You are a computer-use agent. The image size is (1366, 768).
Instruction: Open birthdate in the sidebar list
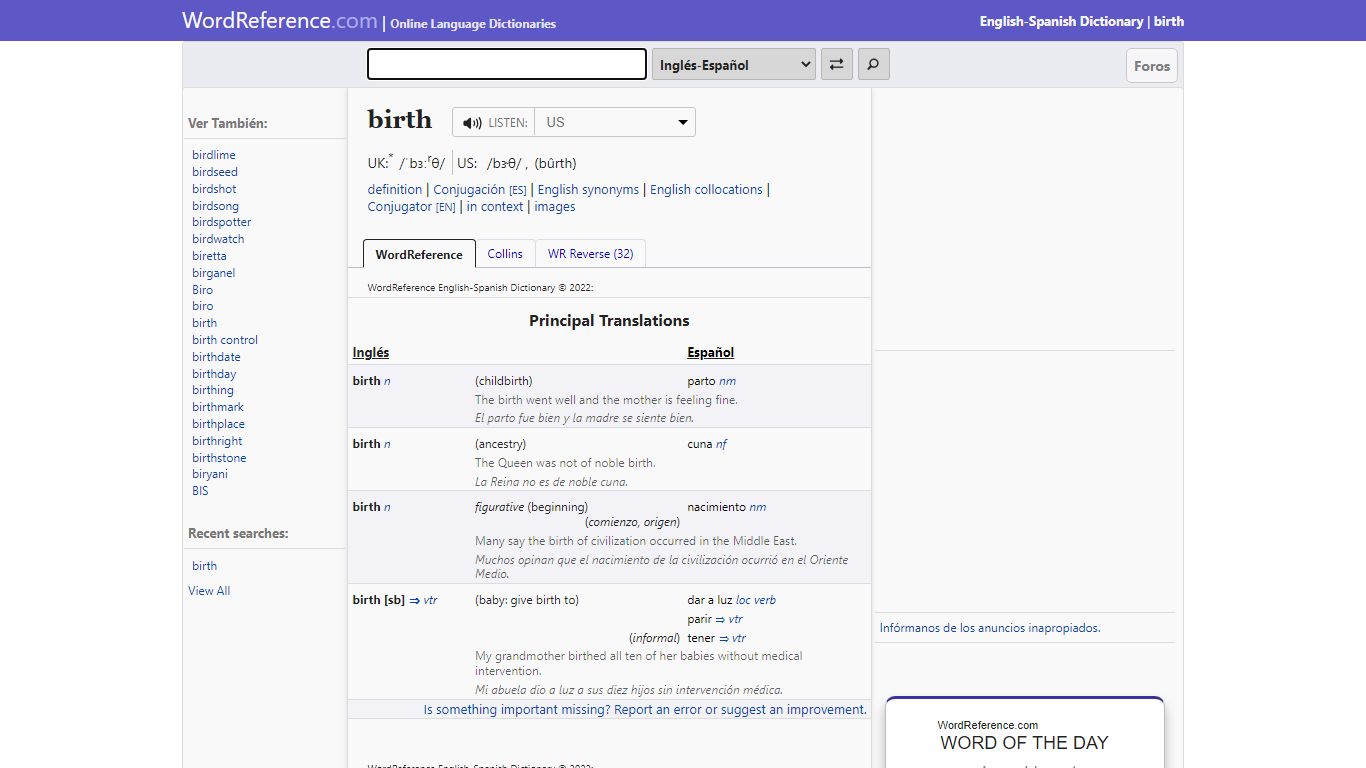[216, 357]
